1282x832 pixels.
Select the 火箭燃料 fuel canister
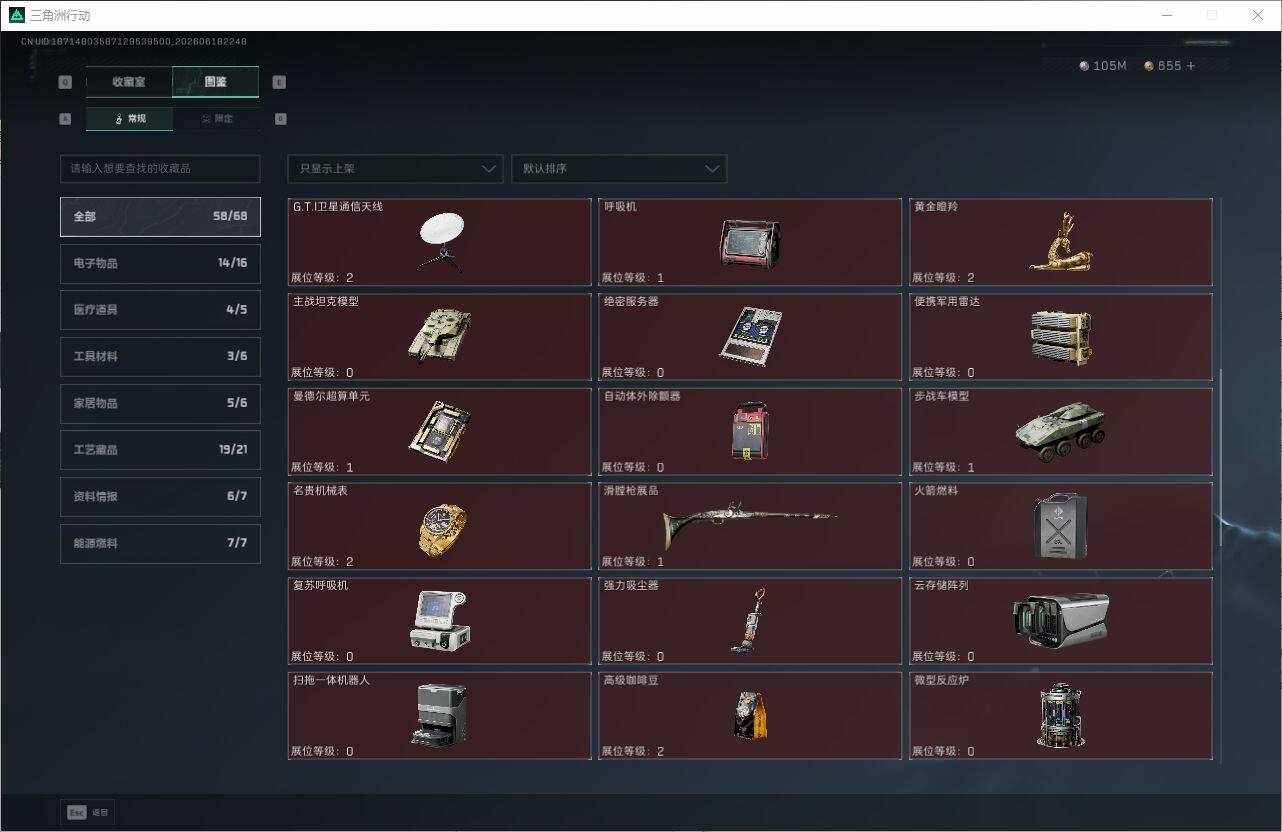pyautogui.click(x=1061, y=527)
